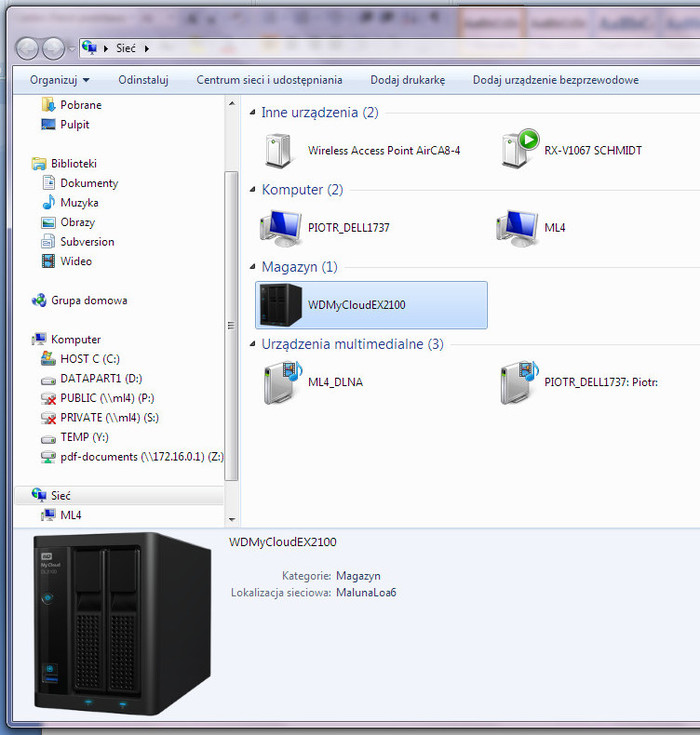Screen dimensions: 700x735
Task: Collapse the Inne urządzenia group header
Action: (252, 113)
